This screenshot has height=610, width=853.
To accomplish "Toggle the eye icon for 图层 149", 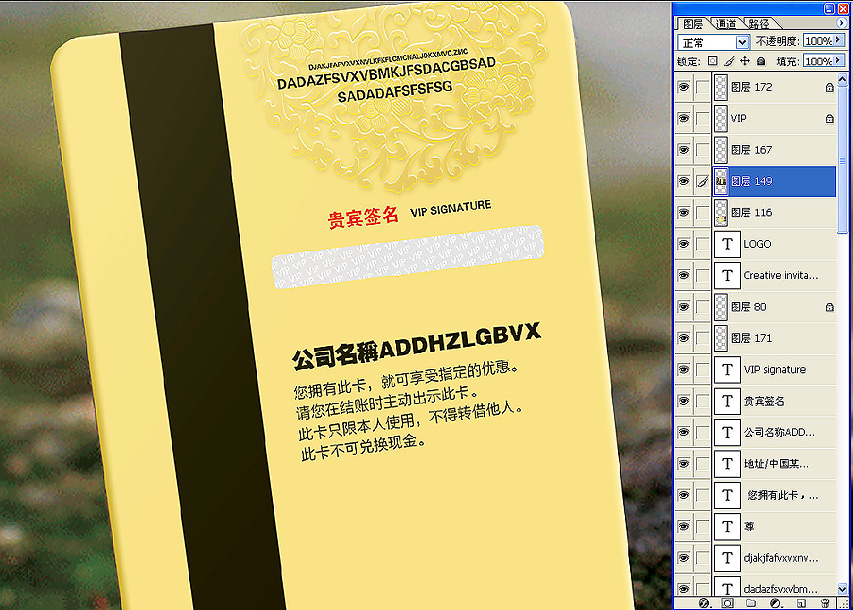I will [x=684, y=181].
